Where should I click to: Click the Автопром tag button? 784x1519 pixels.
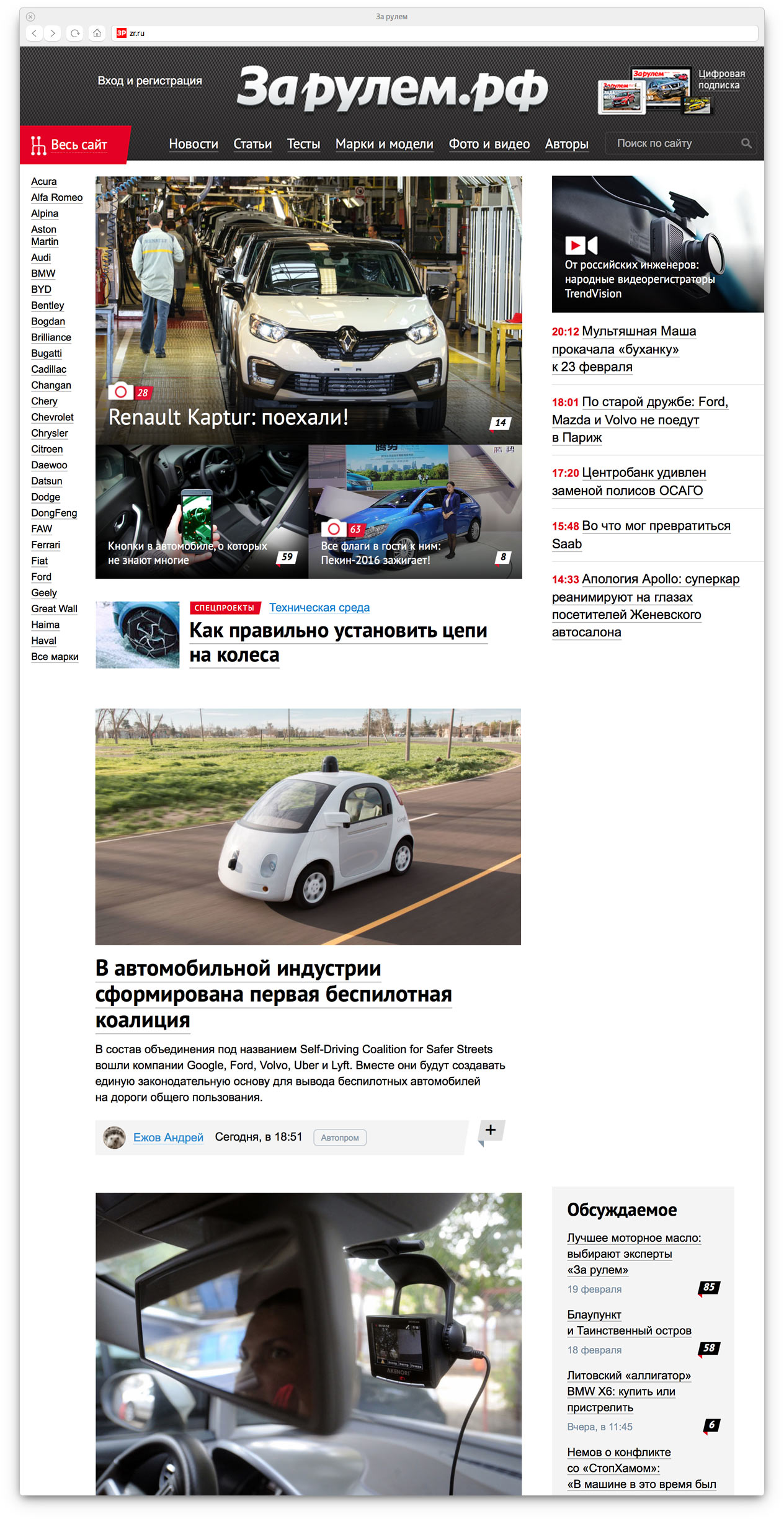[x=340, y=1138]
